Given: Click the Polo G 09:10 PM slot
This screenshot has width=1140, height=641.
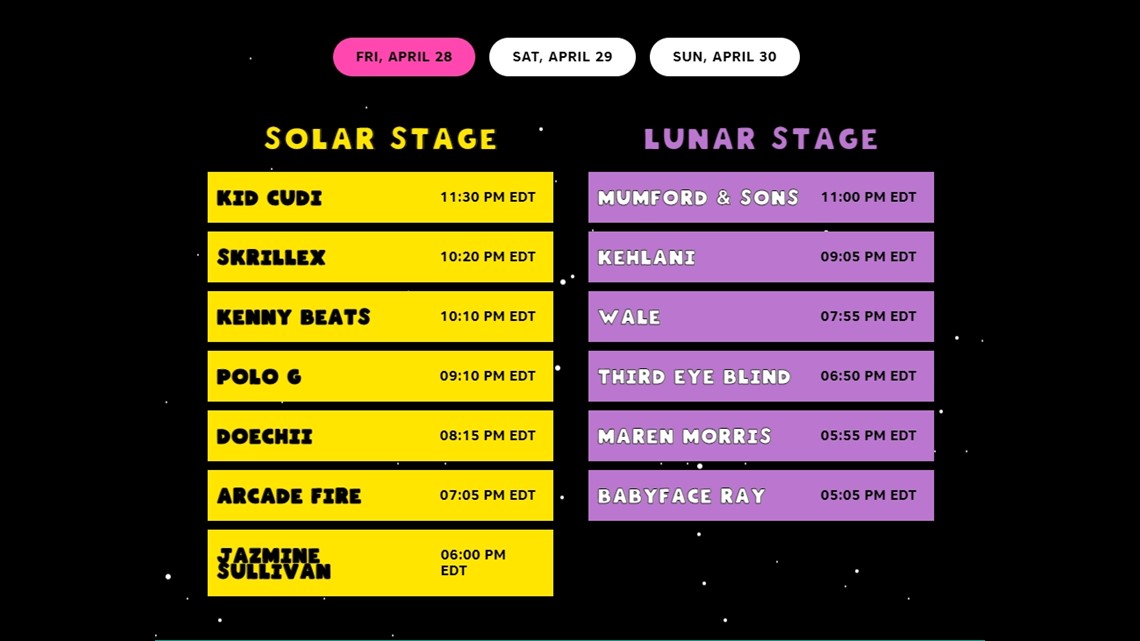Looking at the screenshot, I should pyautogui.click(x=380, y=376).
